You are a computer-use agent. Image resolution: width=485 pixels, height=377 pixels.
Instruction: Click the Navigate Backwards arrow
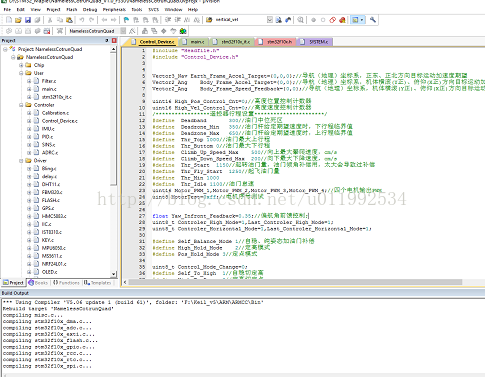(104, 20)
